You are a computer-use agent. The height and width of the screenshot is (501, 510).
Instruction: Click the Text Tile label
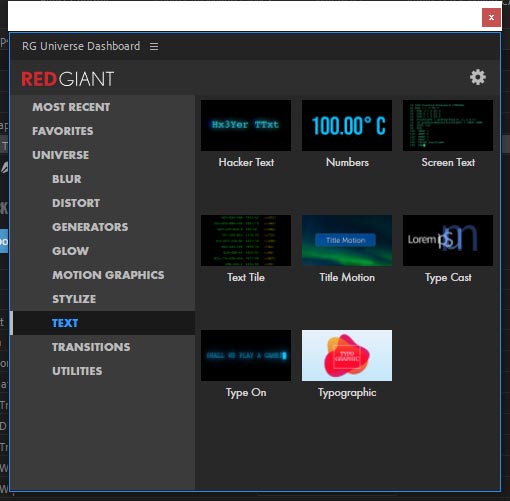(246, 277)
